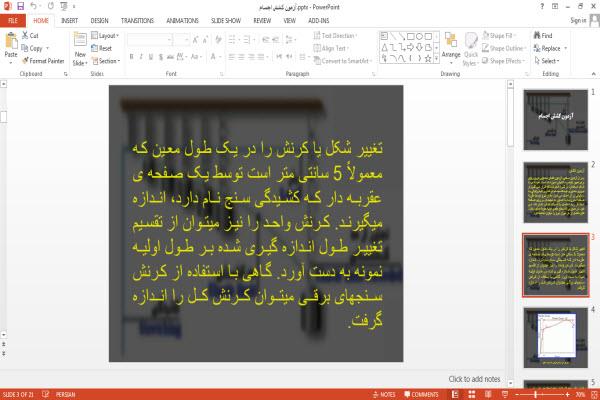Toggle Strikethrough formatting
The height and width of the screenshot is (400, 600).
(x=170, y=57)
